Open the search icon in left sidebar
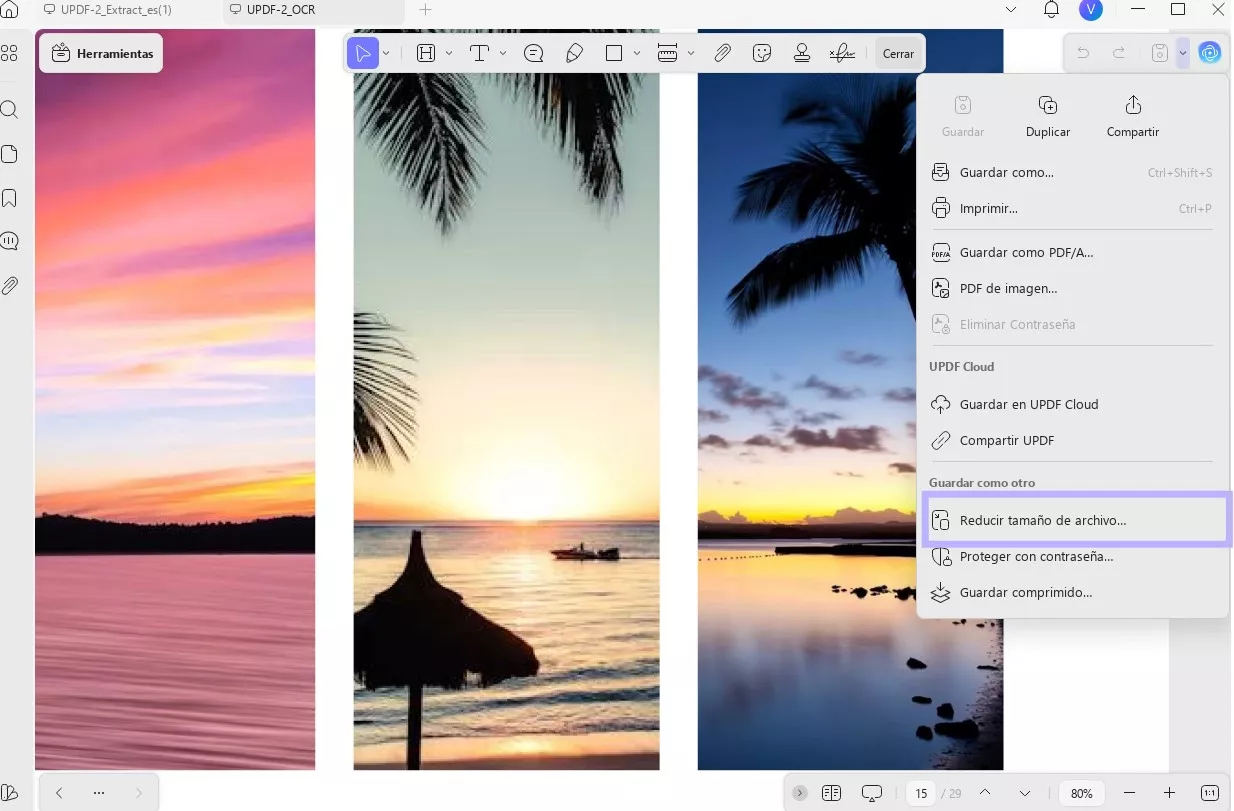Screen dimensions: 1234x811 [10, 110]
